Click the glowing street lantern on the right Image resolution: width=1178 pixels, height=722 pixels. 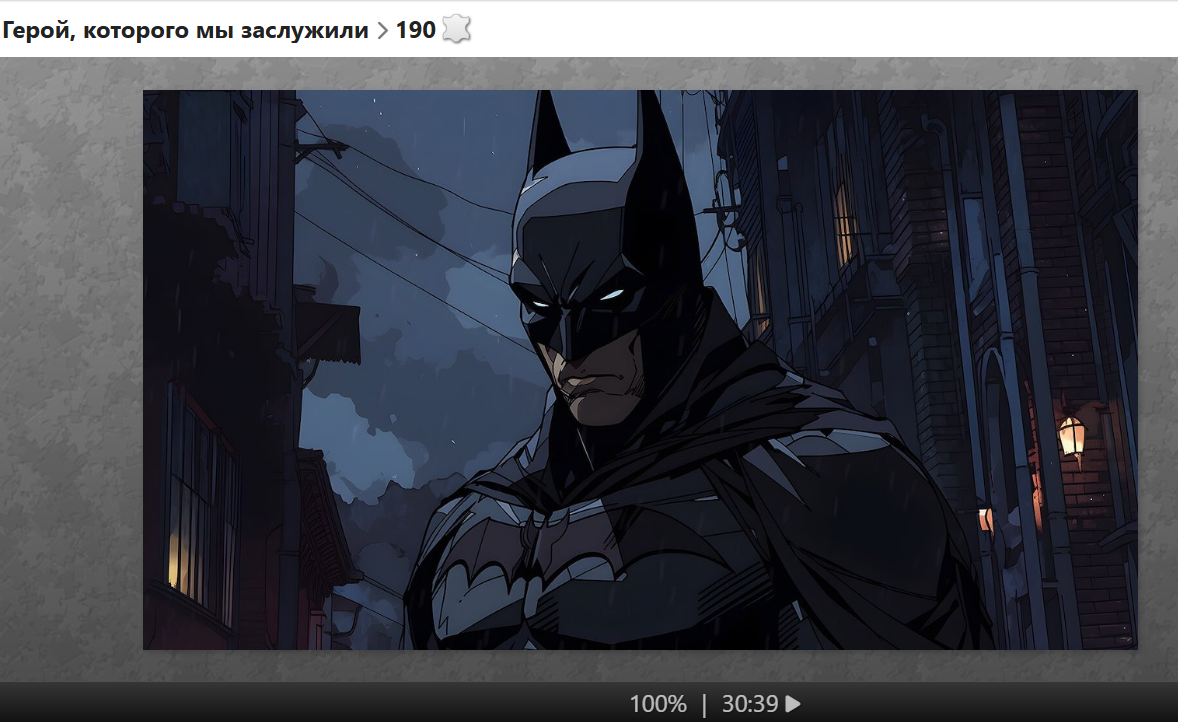[x=1071, y=437]
